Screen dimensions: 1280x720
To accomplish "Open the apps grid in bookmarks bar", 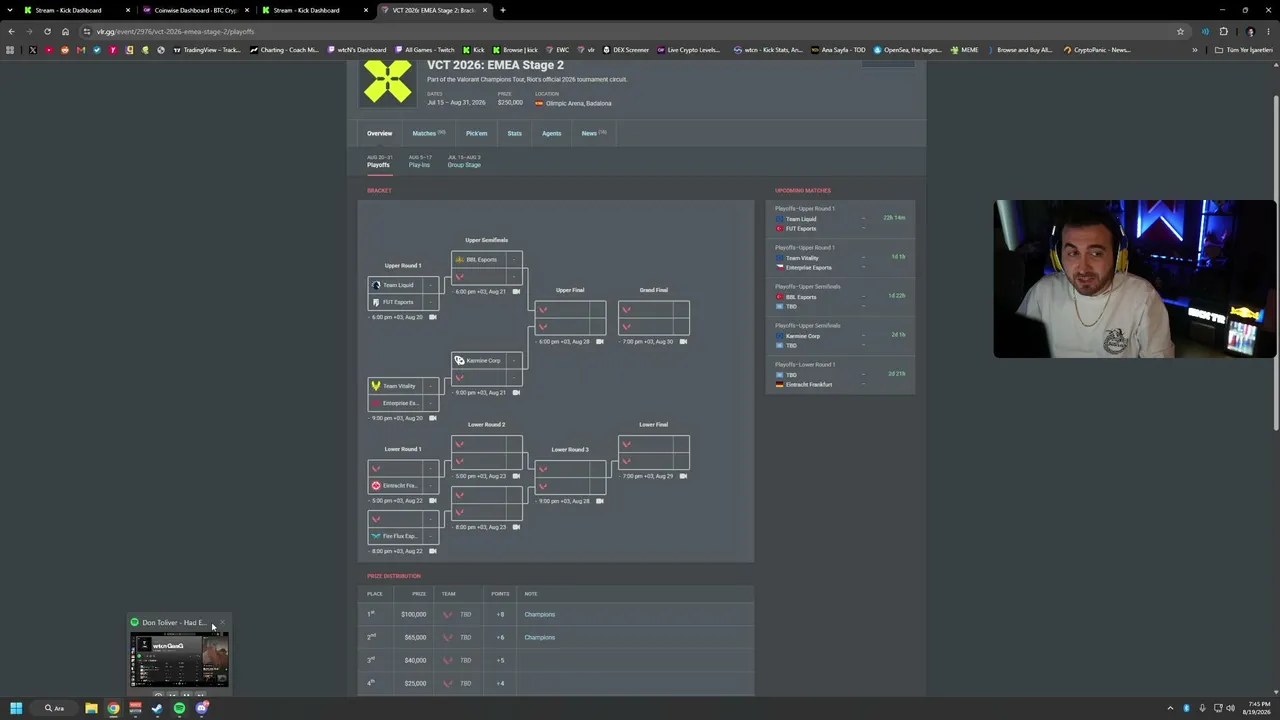I will click(x=10, y=50).
